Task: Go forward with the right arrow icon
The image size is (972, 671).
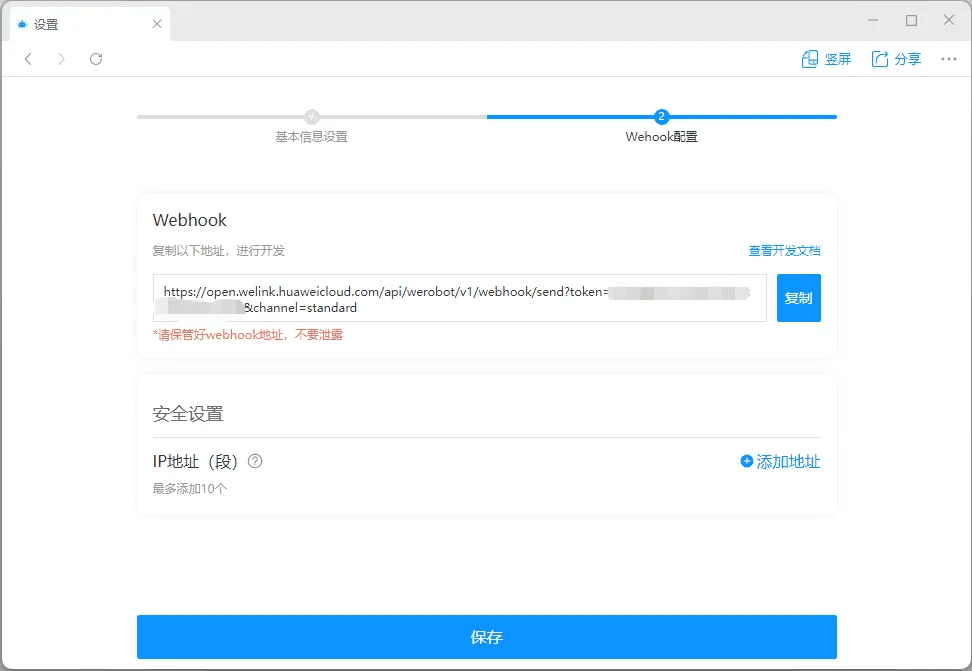Action: point(61,59)
